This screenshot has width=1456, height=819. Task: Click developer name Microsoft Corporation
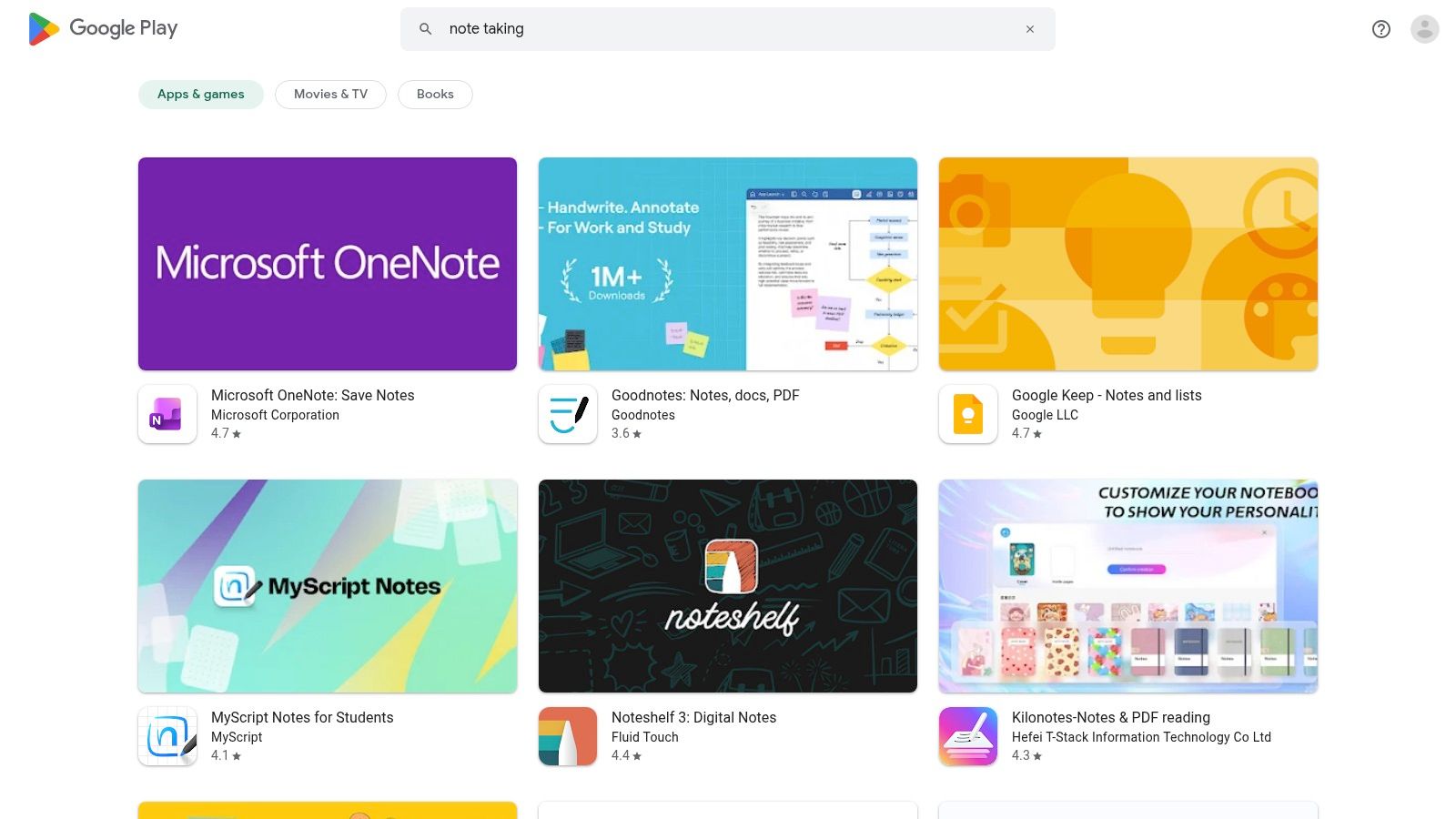[275, 415]
